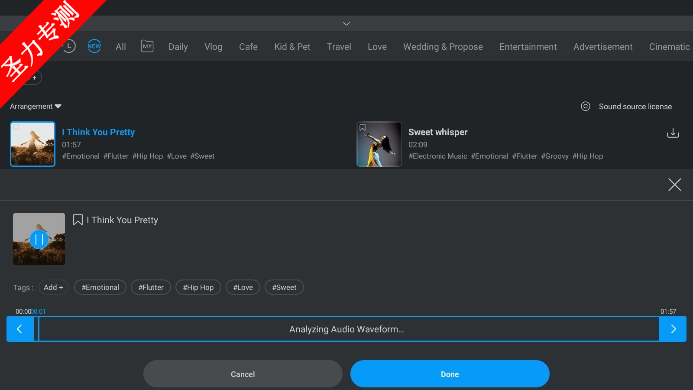Open the All category tab
Screen dimensions: 693x390
121,47
